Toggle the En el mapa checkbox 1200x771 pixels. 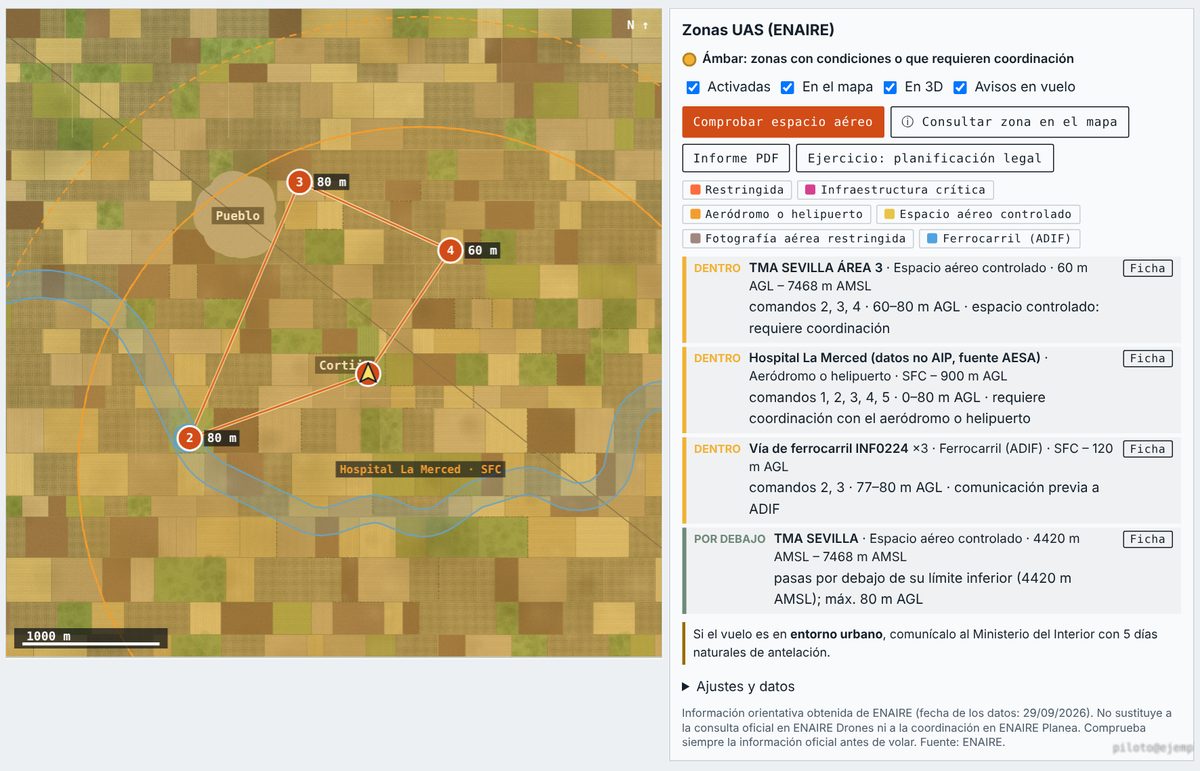(788, 87)
